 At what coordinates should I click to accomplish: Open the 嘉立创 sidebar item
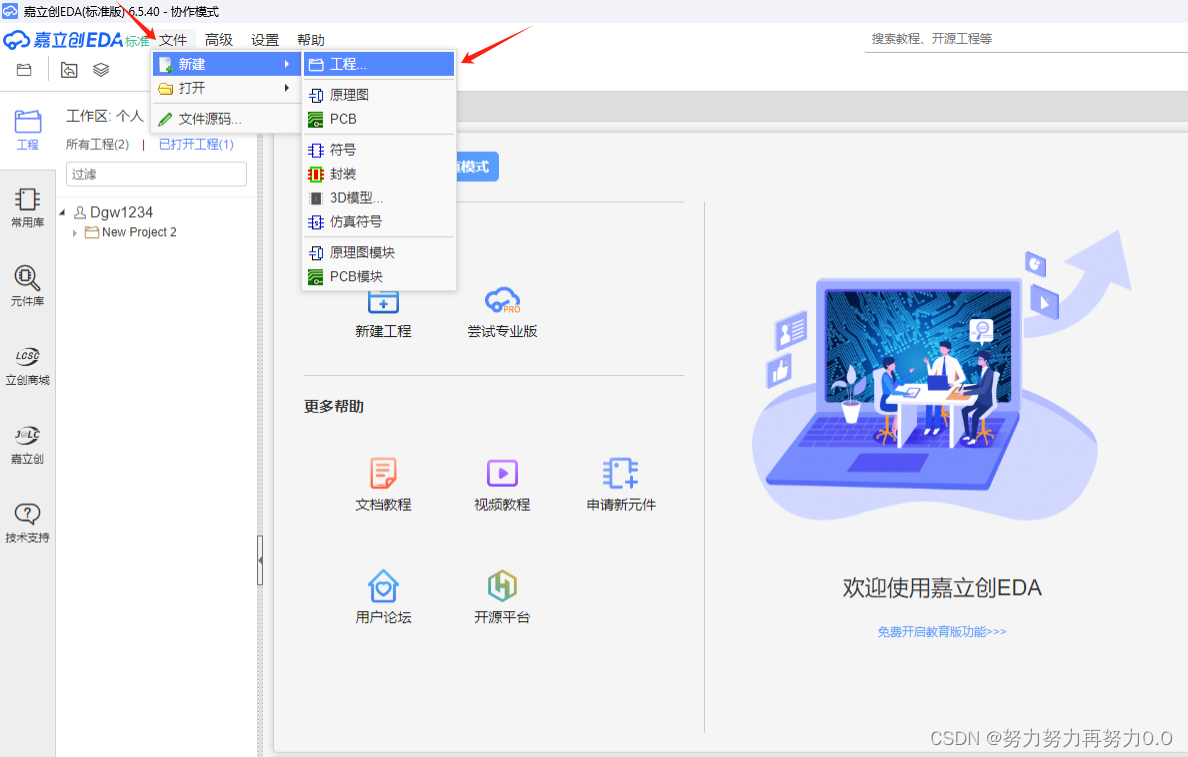(x=27, y=444)
